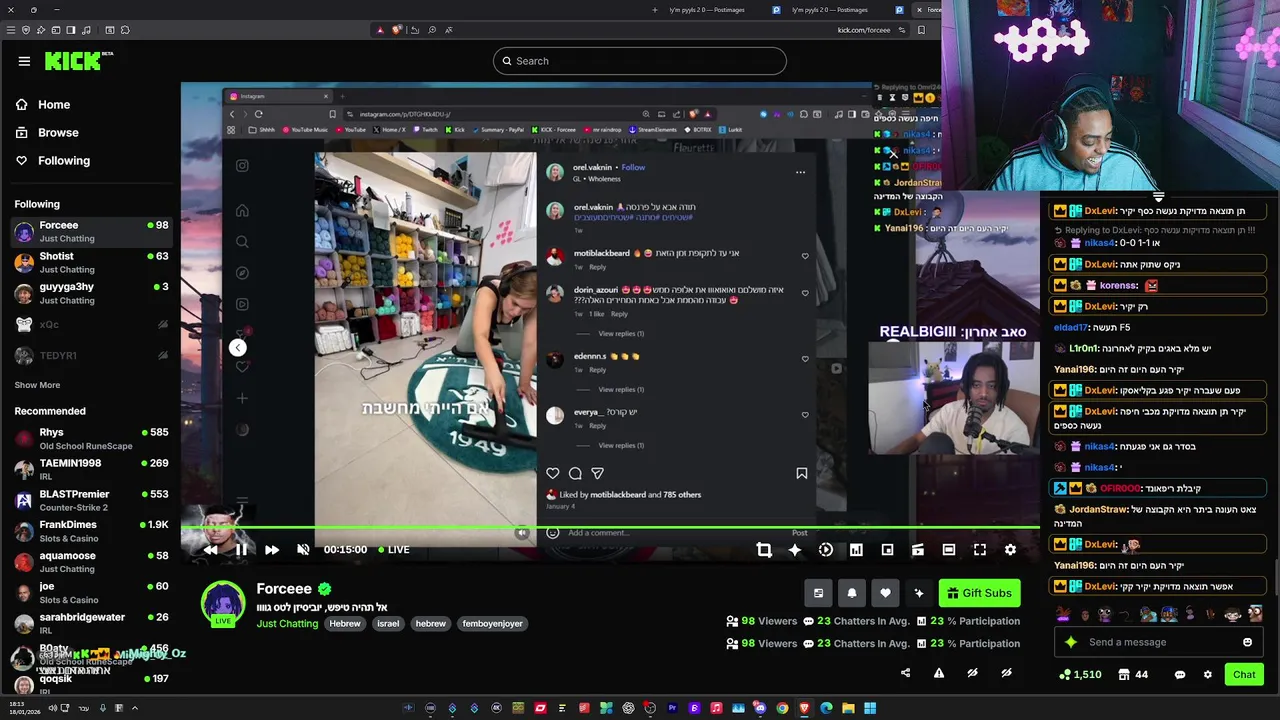Click Follow next to orel.vaknin
The image size is (1280, 720).
(x=633, y=167)
